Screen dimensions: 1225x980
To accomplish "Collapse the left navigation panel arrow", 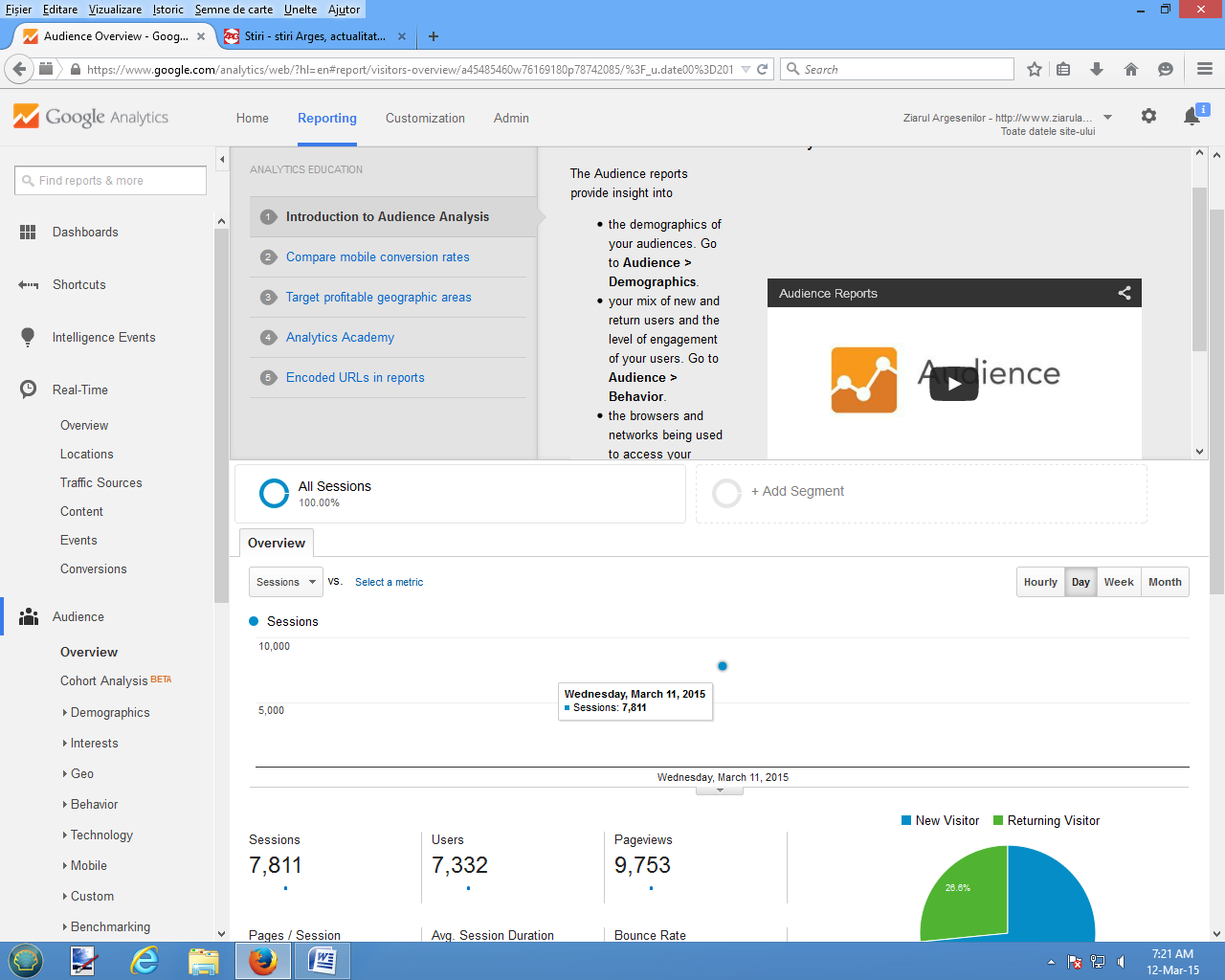I will pos(222,160).
